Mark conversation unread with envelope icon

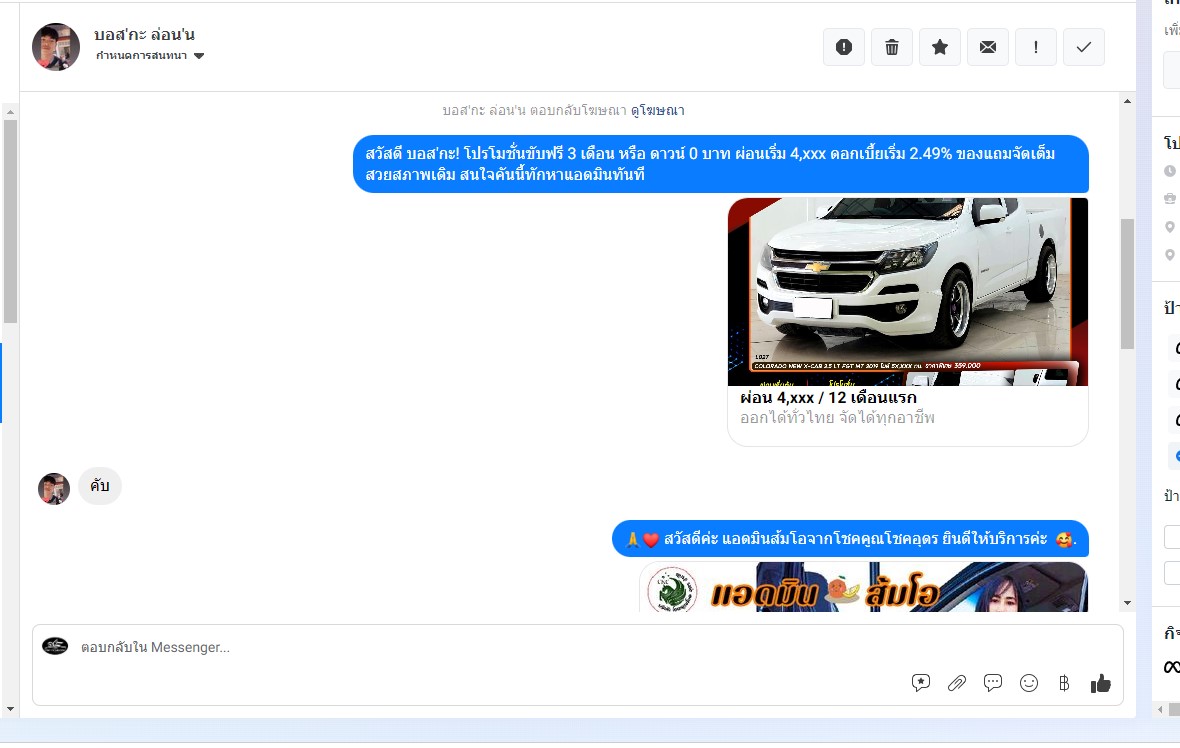point(988,47)
